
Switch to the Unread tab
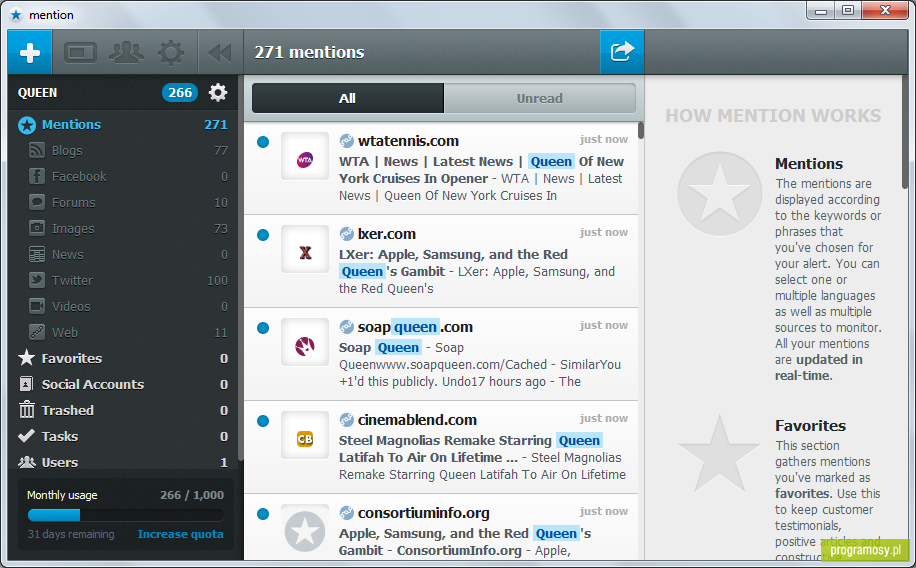[x=540, y=98]
